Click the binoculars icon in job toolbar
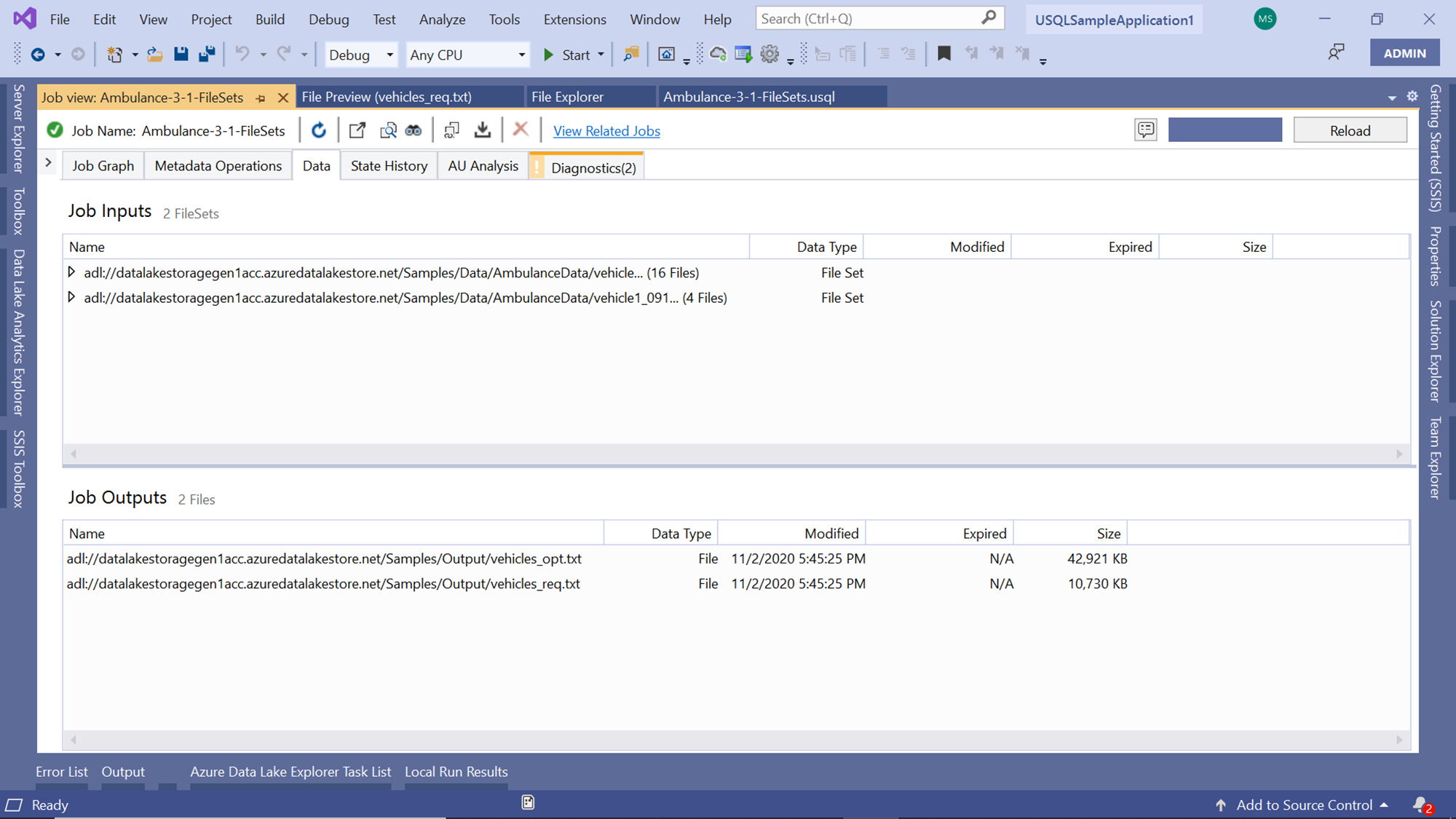Image resolution: width=1456 pixels, height=819 pixels. coord(414,130)
